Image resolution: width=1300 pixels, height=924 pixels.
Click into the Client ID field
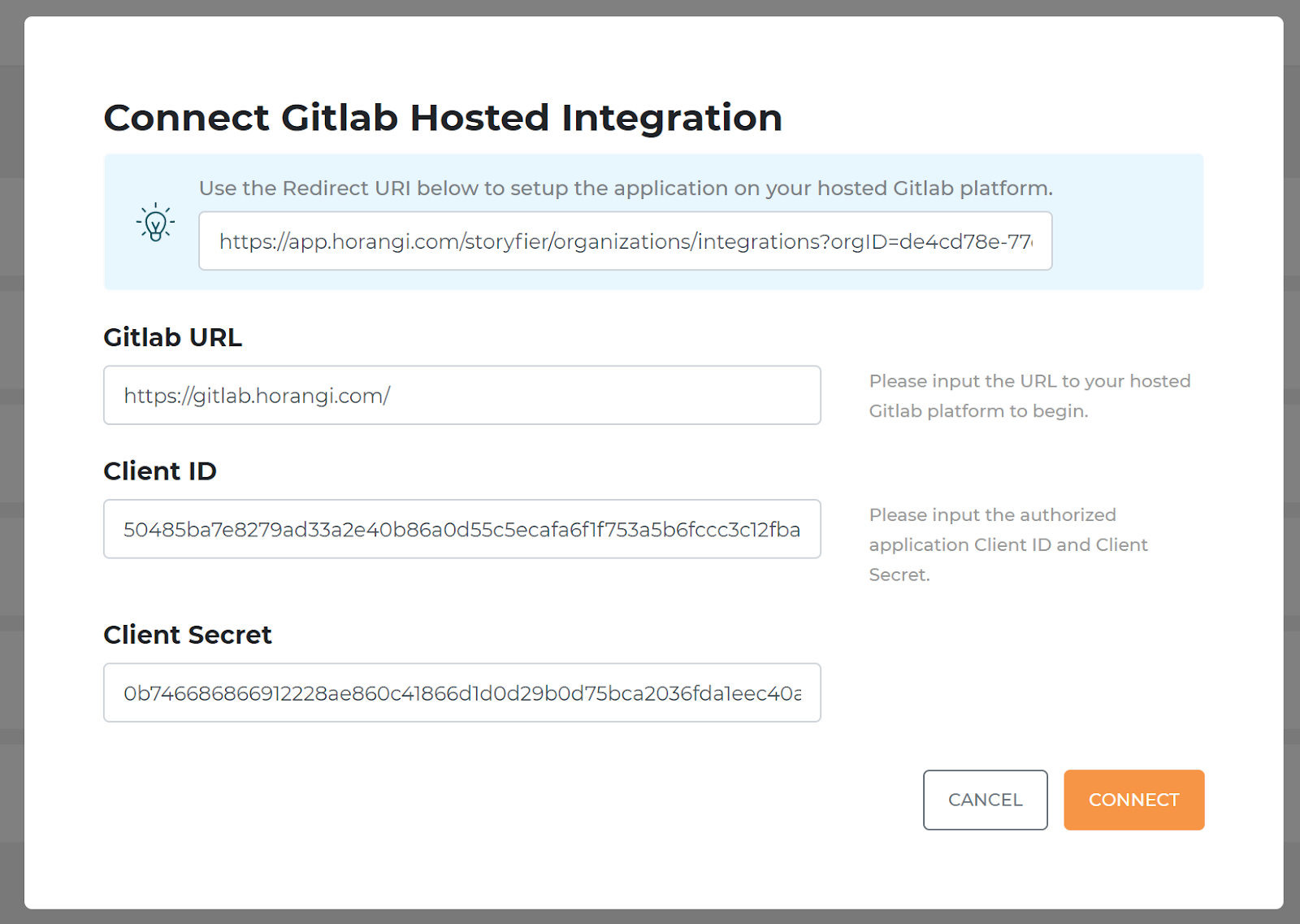(461, 529)
